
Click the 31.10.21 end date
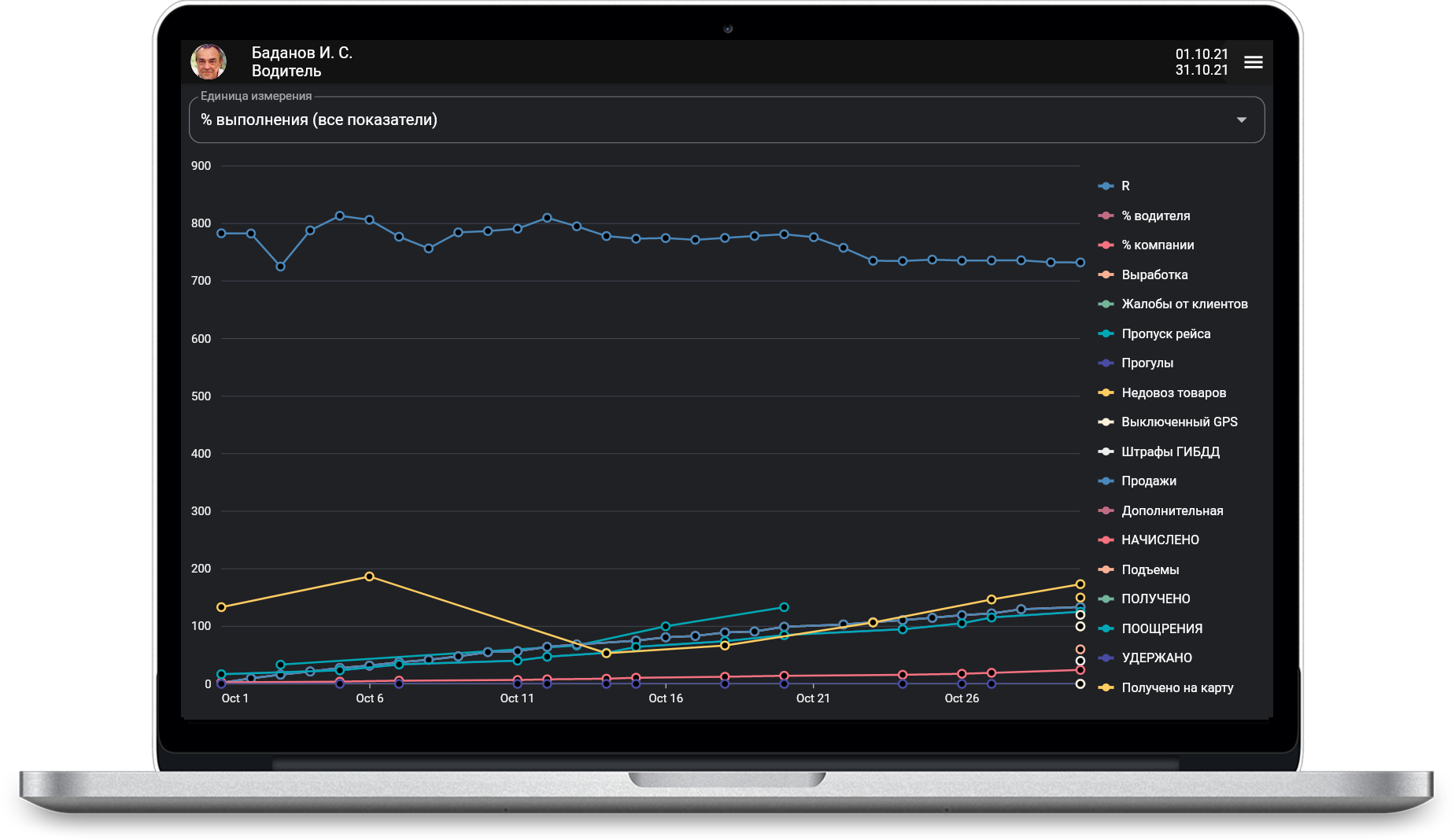click(x=1202, y=70)
